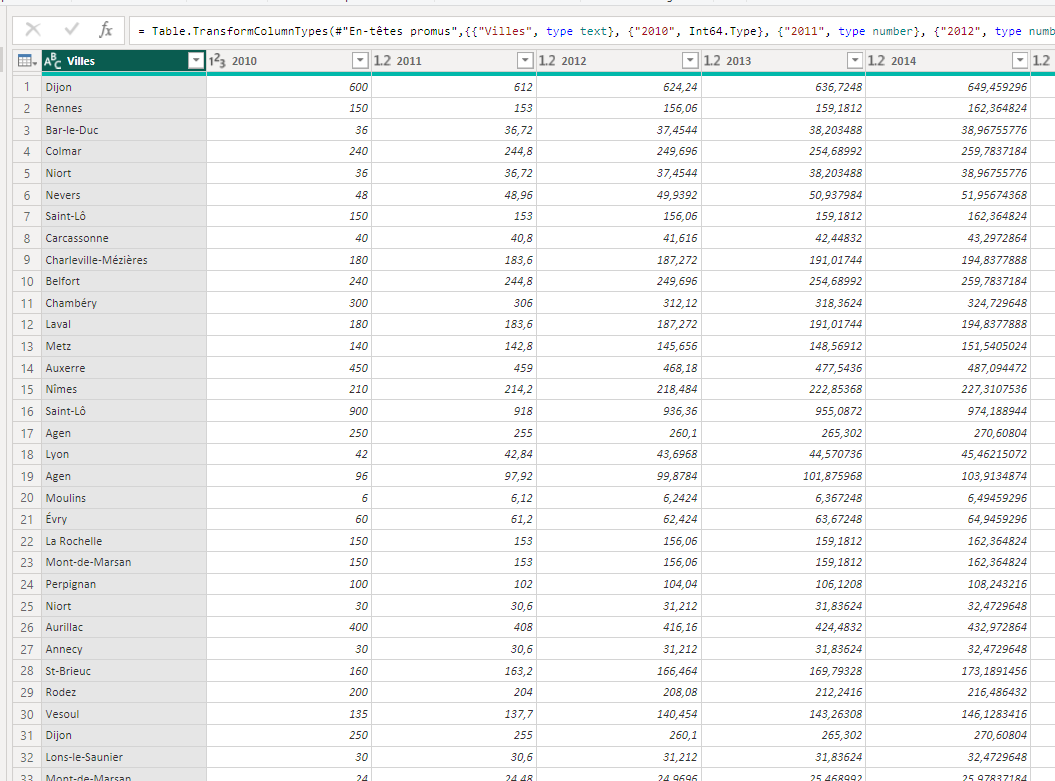Click the ABC type icon of Villes column
Viewport: 1055px width, 781px height.
tap(52, 61)
